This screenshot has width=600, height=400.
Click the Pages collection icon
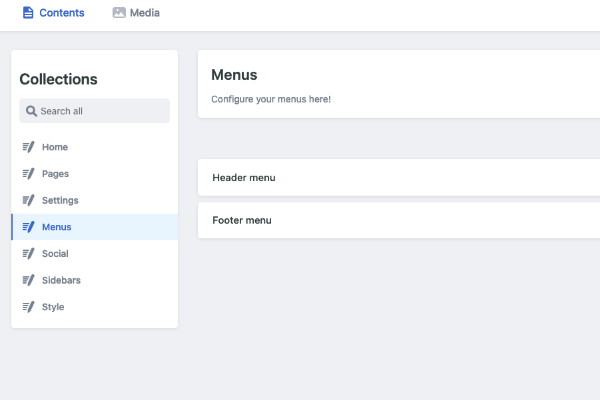click(x=28, y=174)
